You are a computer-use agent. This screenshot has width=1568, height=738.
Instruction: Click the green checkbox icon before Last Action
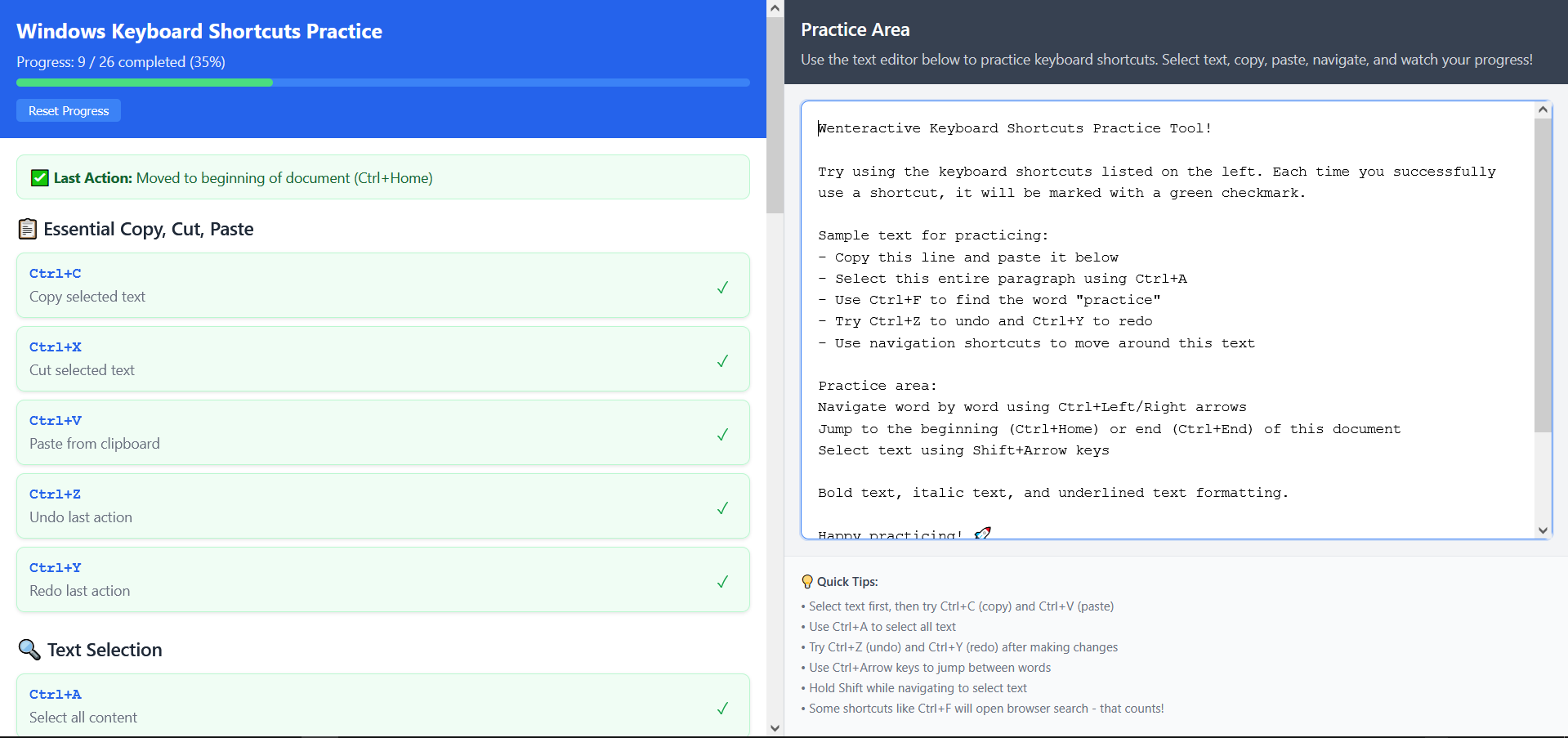pos(39,178)
